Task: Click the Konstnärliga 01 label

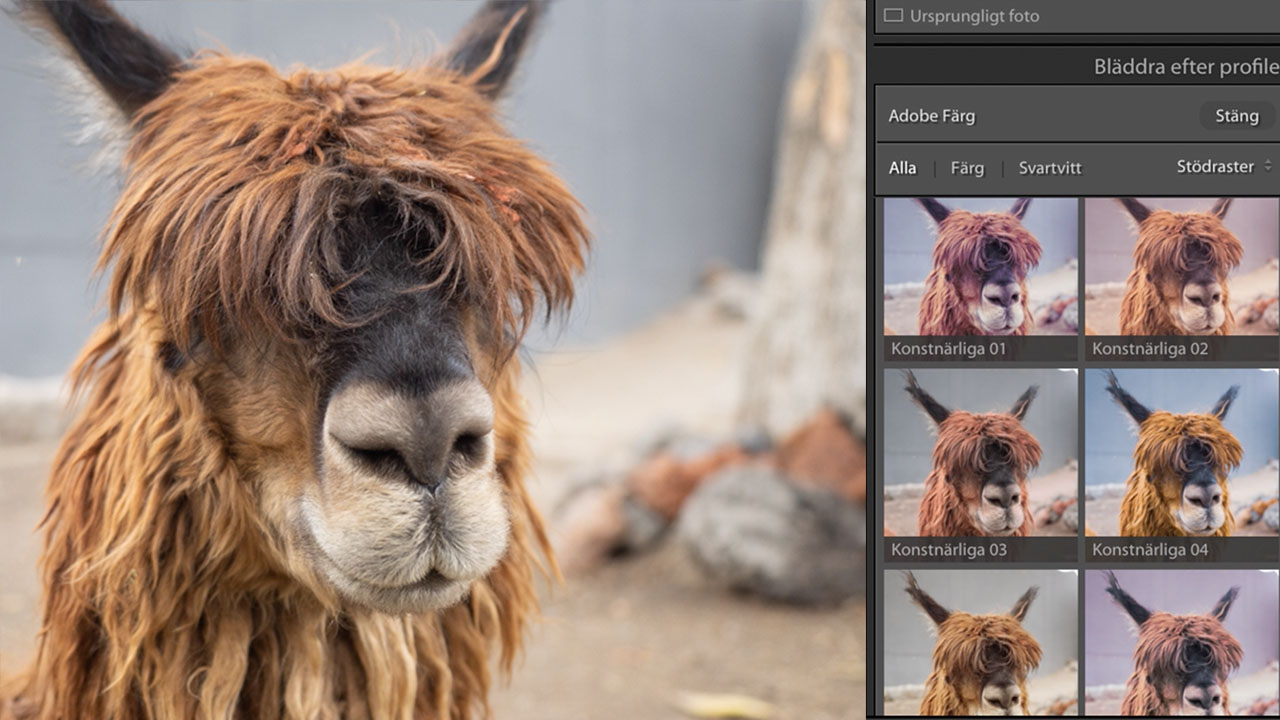Action: (x=948, y=349)
